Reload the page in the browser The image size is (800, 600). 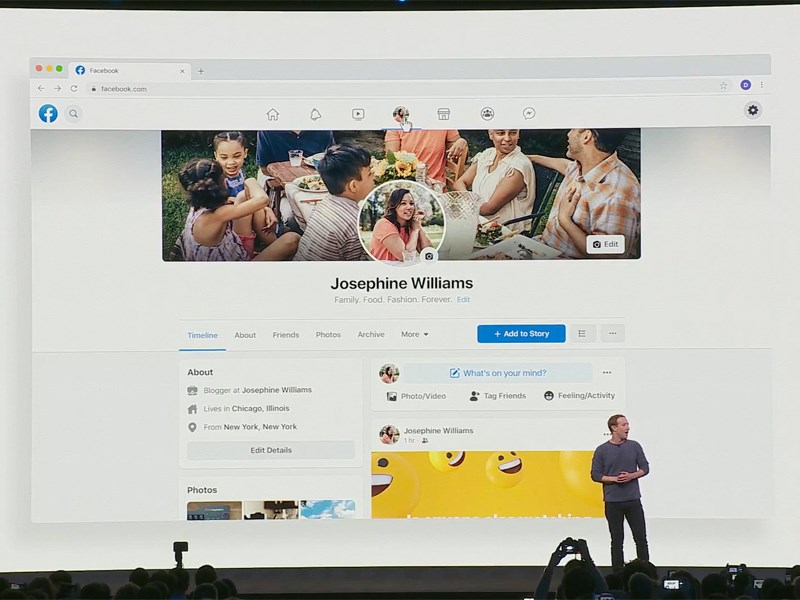(74, 88)
